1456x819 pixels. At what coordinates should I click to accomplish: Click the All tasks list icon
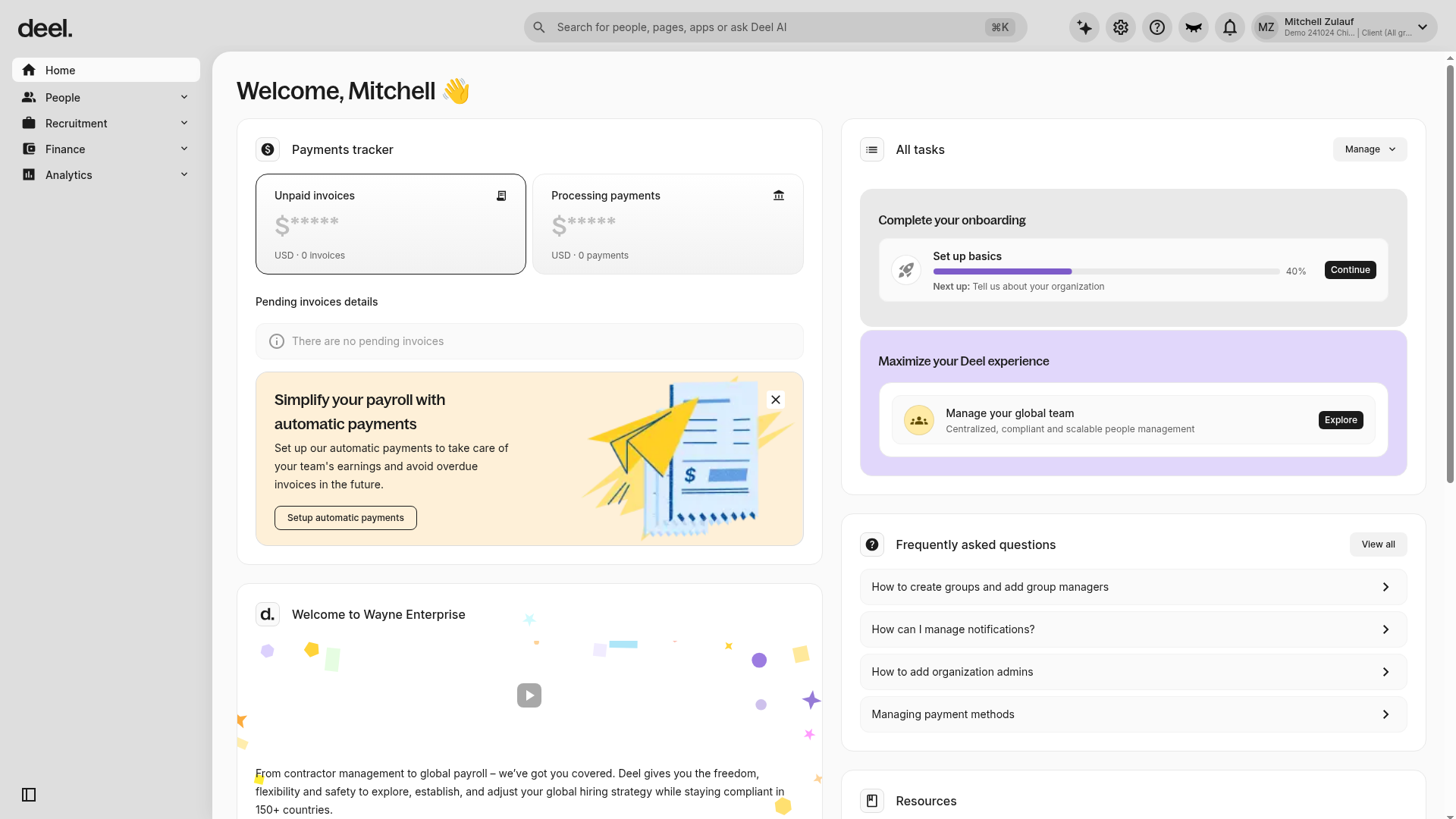pyautogui.click(x=872, y=149)
